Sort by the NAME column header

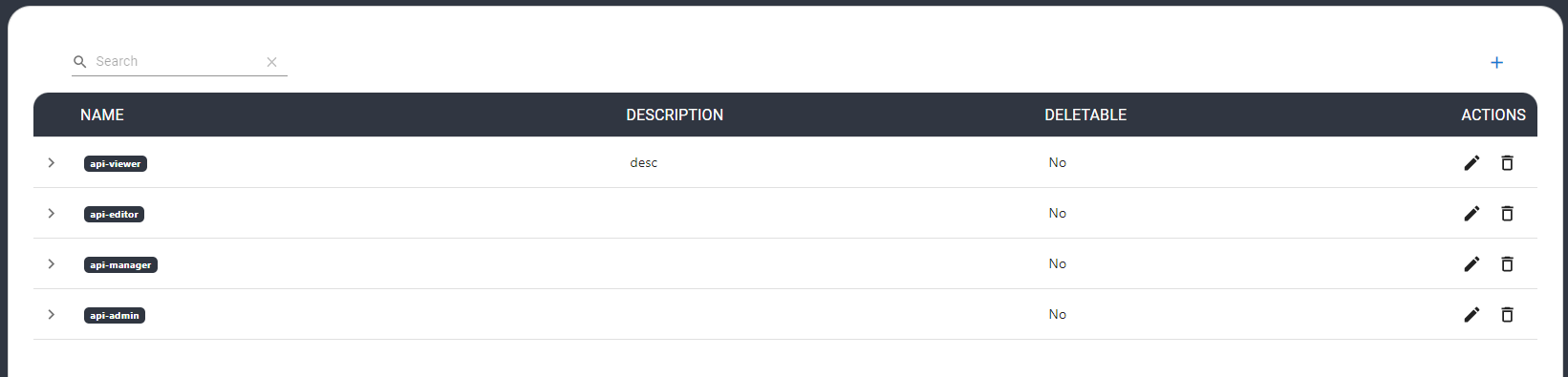tap(102, 115)
